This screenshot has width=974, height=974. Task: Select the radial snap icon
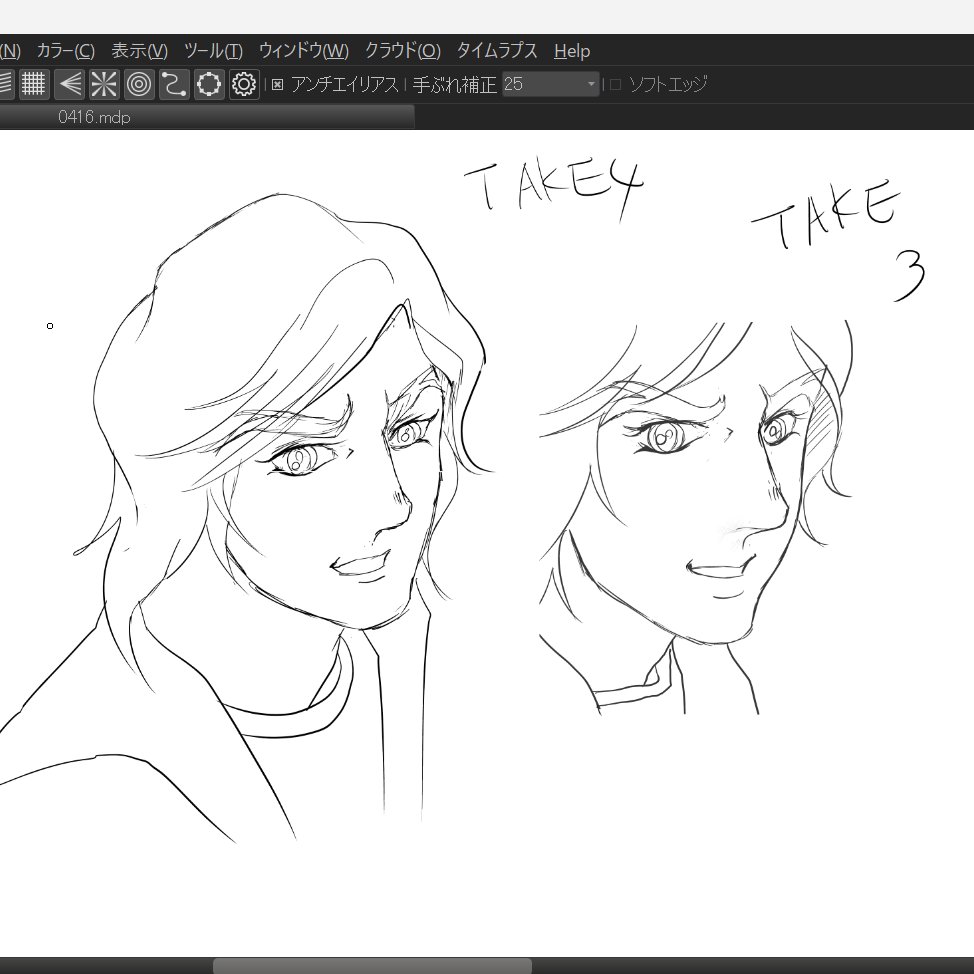104,84
